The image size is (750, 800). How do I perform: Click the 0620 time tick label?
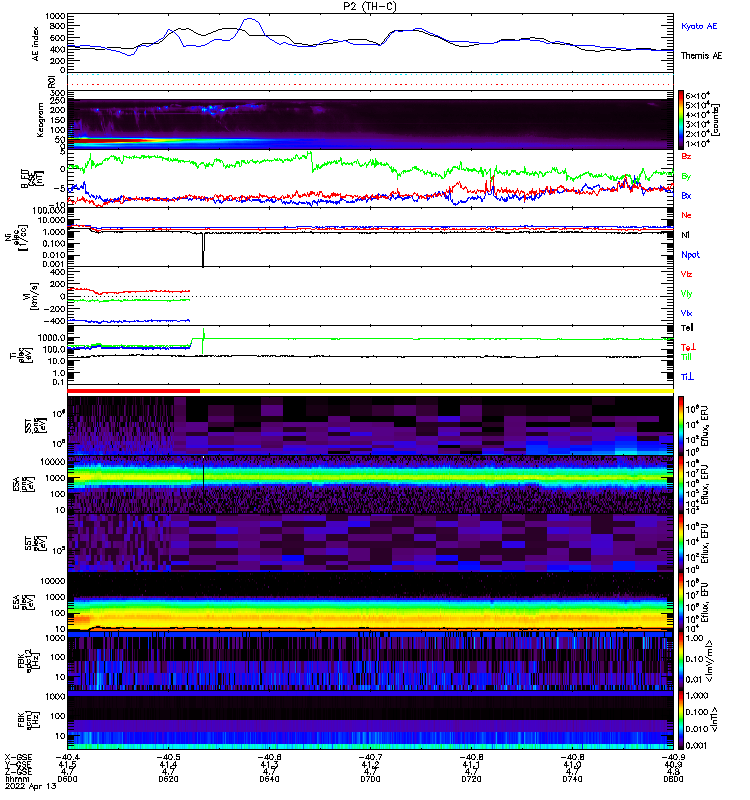click(x=168, y=779)
